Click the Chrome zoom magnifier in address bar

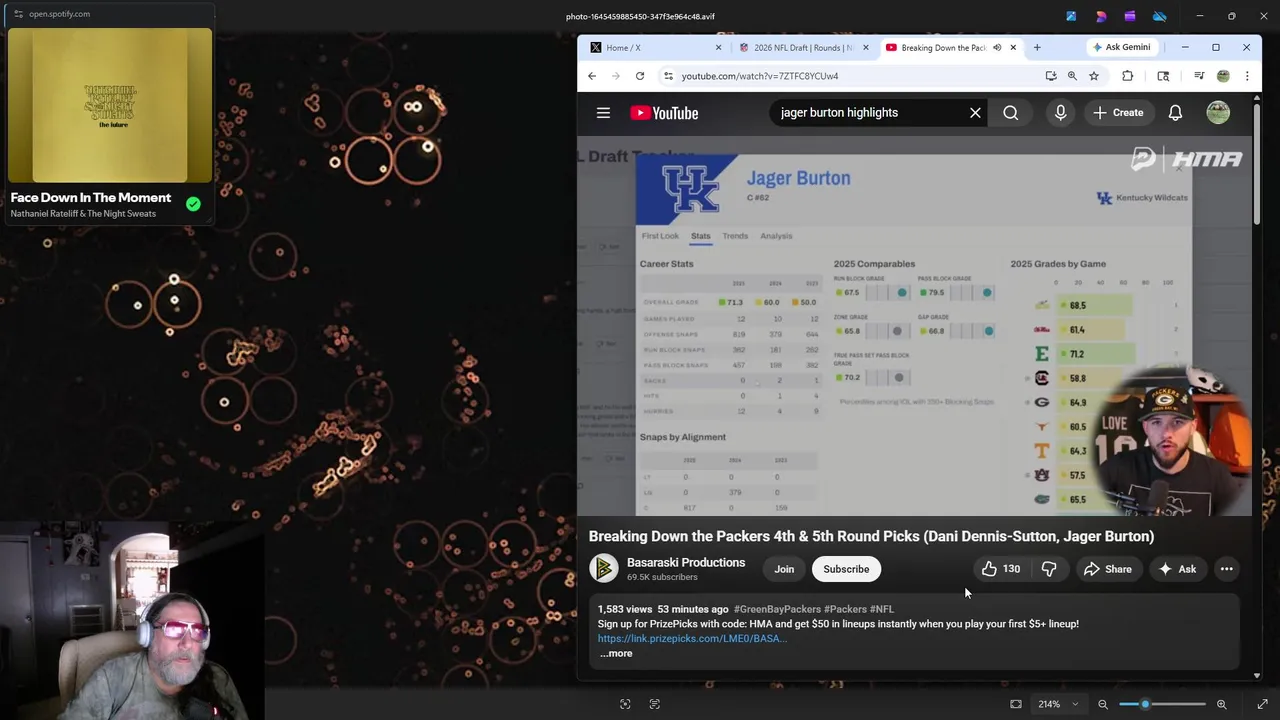coord(1072,76)
